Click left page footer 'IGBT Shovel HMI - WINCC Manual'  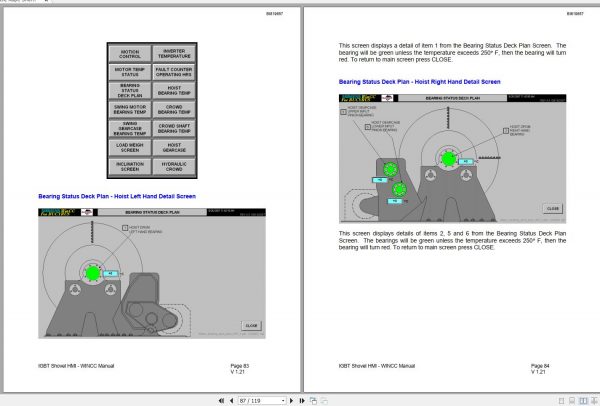point(76,366)
